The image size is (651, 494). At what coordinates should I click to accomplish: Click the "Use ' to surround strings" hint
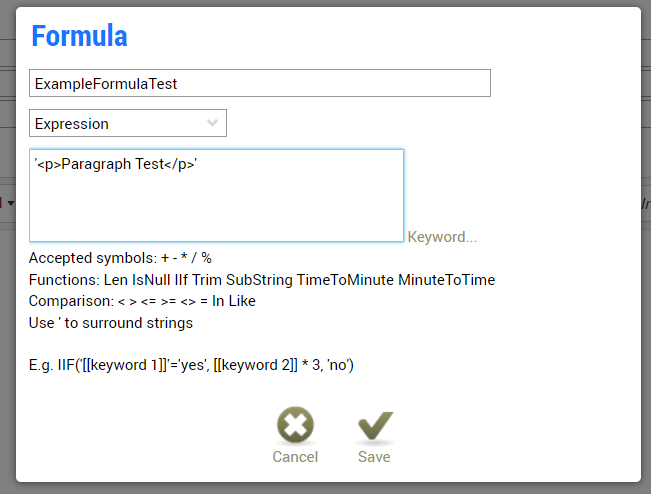[111, 324]
